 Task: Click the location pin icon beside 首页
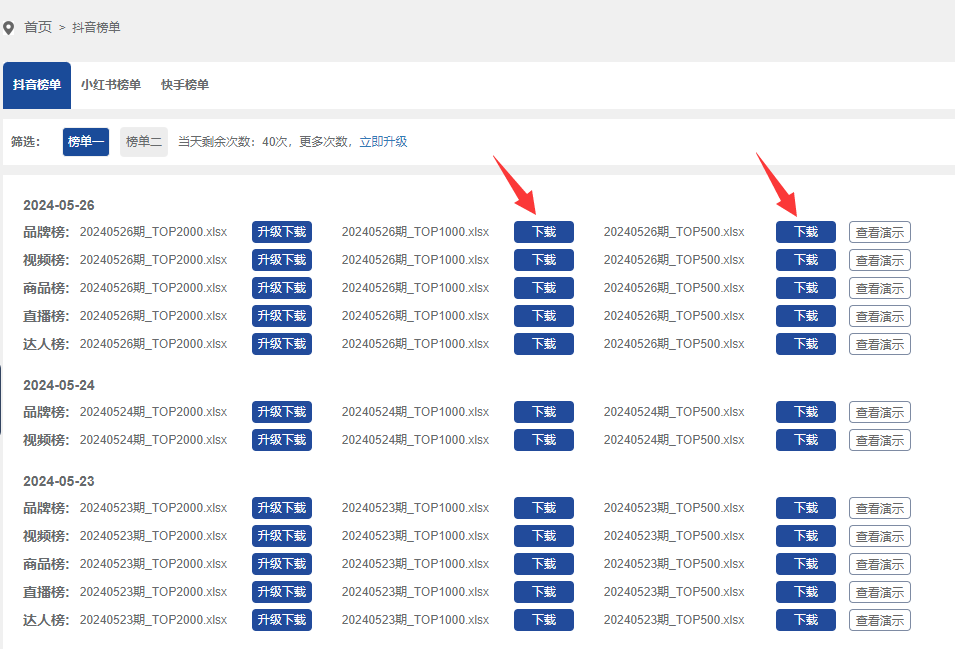coord(9,28)
